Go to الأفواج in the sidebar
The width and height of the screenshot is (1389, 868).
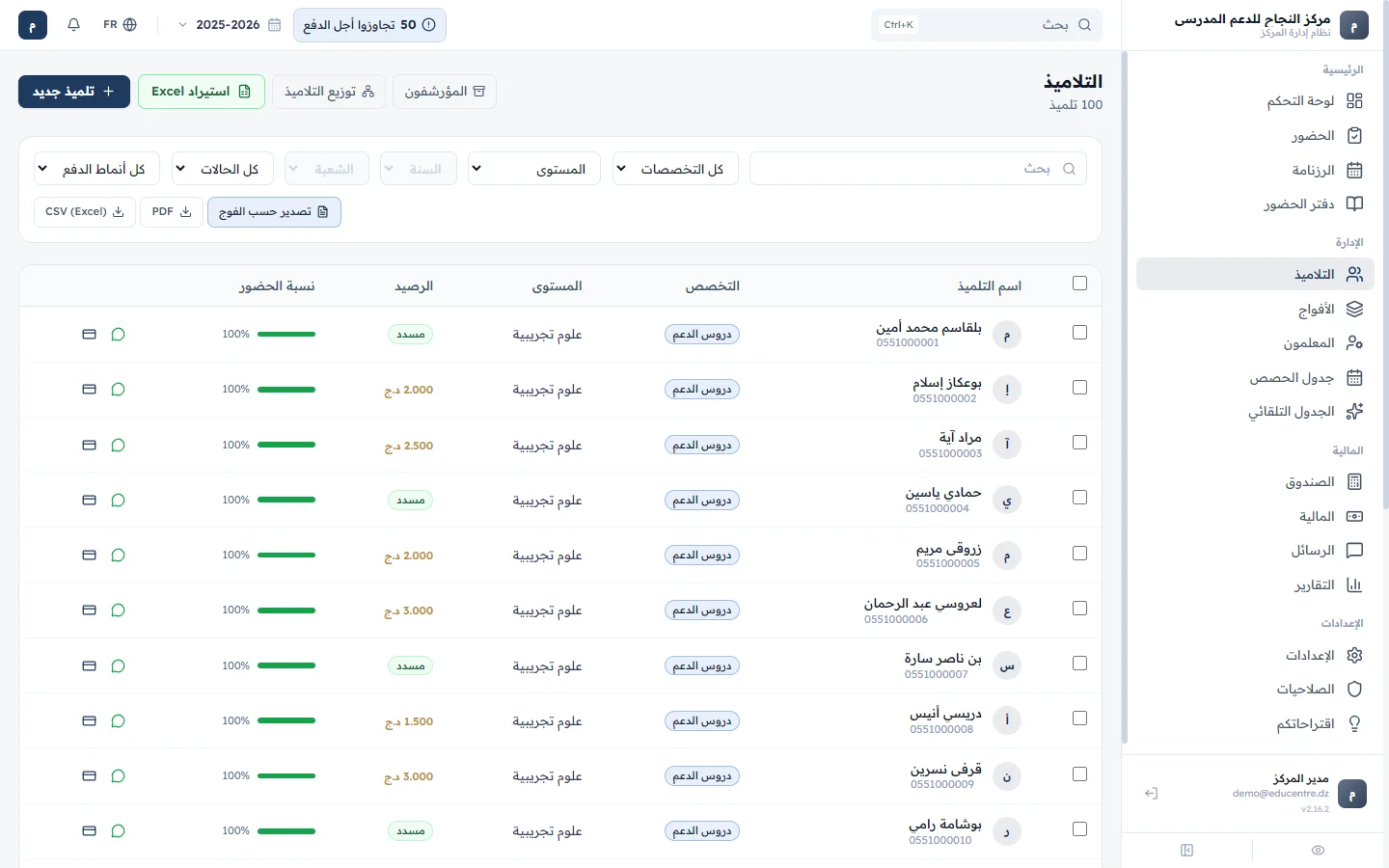tap(1255, 310)
